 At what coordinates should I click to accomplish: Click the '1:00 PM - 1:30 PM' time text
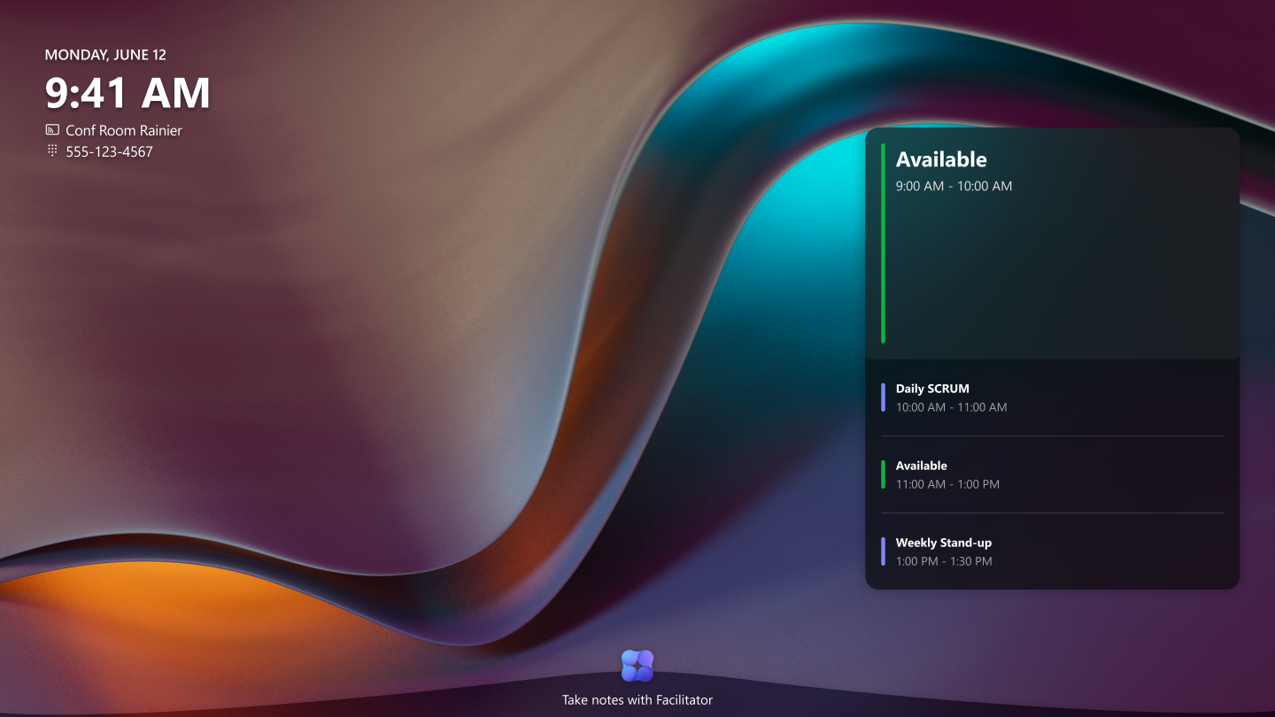coord(944,561)
